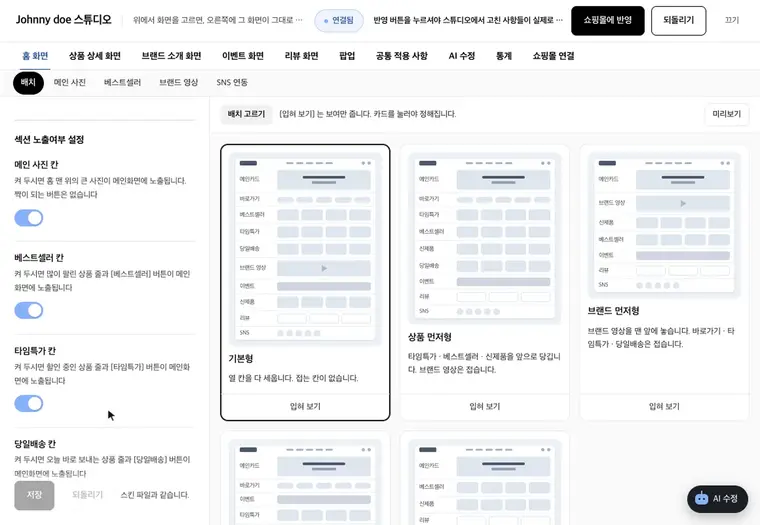Click the 스킨 파일과 같습니다. status text
The width and height of the screenshot is (760, 525).
tap(155, 495)
